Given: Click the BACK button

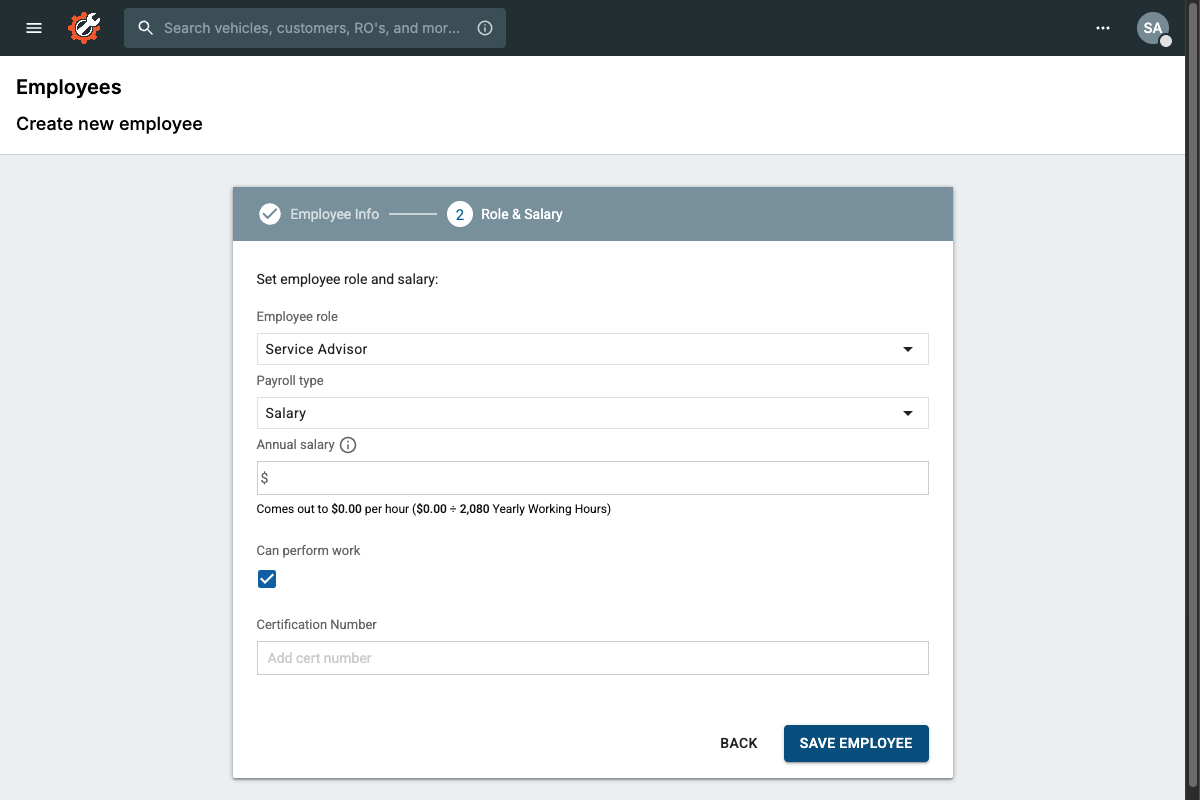Looking at the screenshot, I should coord(738,743).
